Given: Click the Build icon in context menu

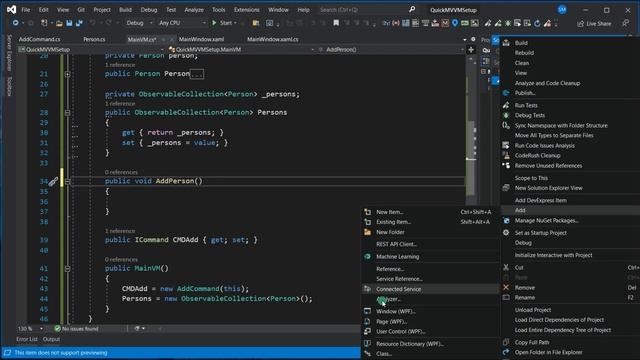Looking at the screenshot, I should point(506,42).
